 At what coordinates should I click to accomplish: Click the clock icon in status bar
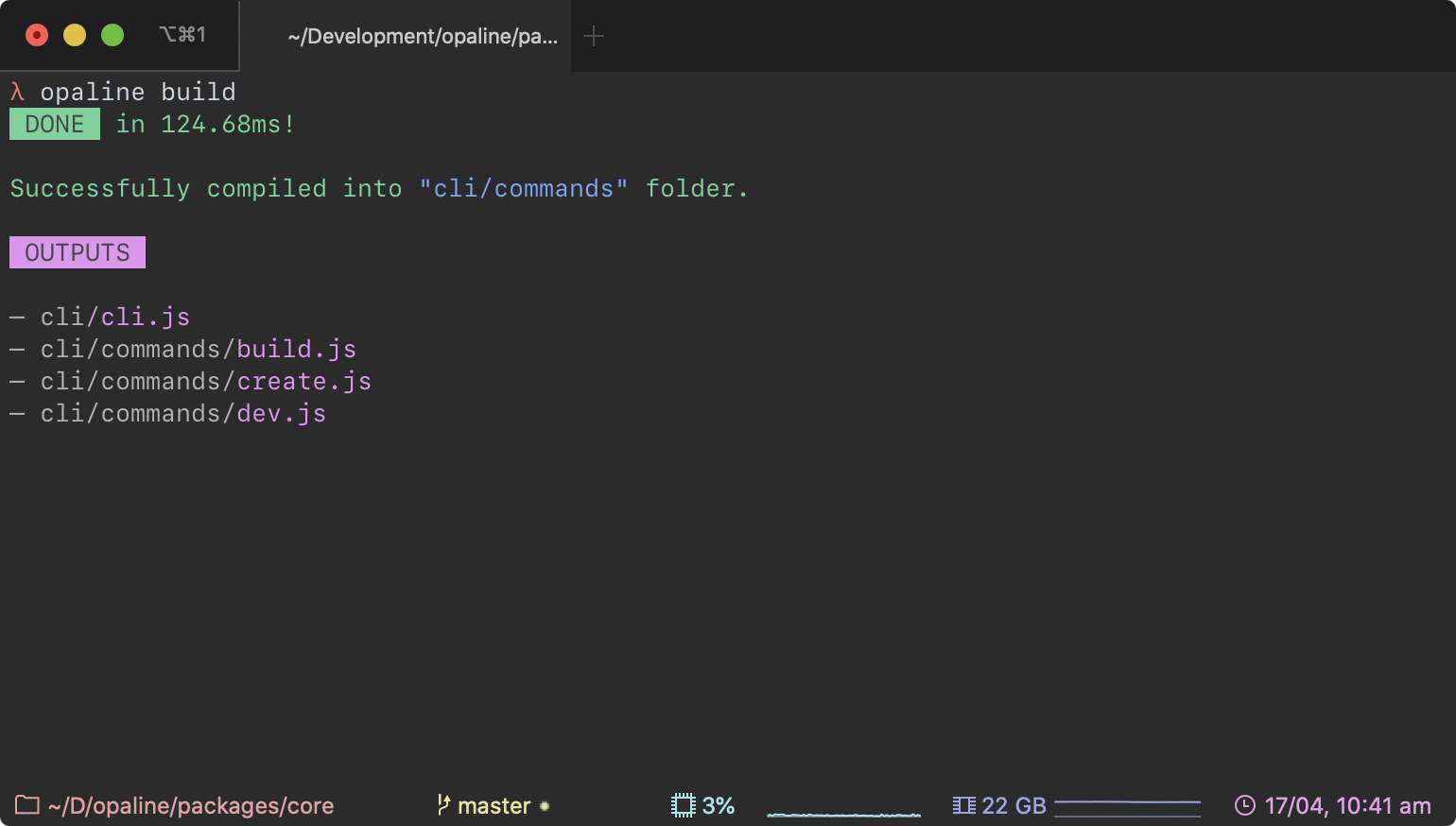pyautogui.click(x=1245, y=805)
